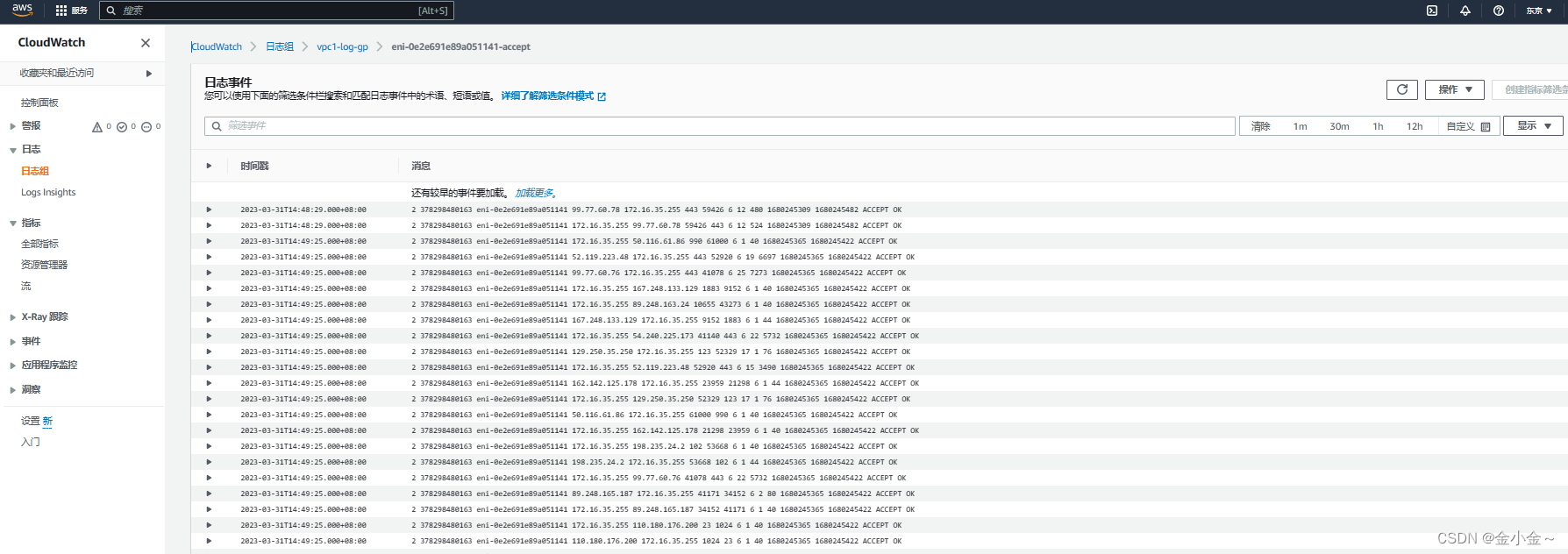This screenshot has height=554, width=1568.
Task: Open Logs Insights
Action: [x=48, y=192]
